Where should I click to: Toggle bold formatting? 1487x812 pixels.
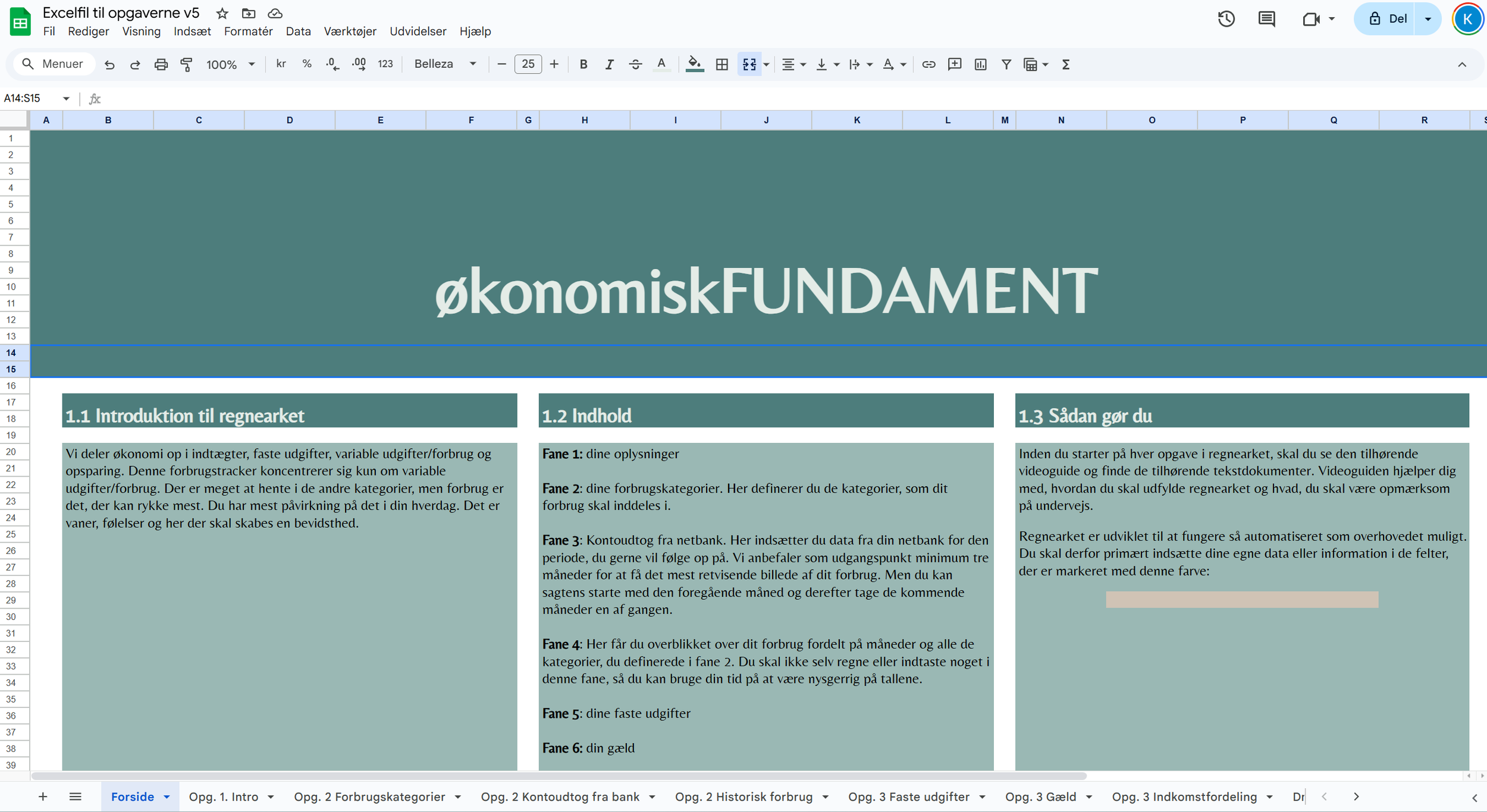click(x=583, y=64)
